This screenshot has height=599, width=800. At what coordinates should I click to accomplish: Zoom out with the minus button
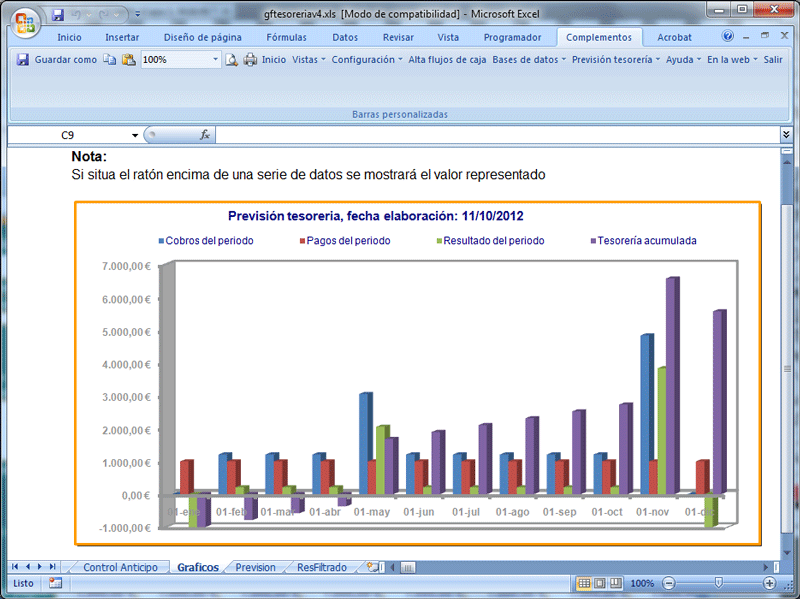click(668, 583)
